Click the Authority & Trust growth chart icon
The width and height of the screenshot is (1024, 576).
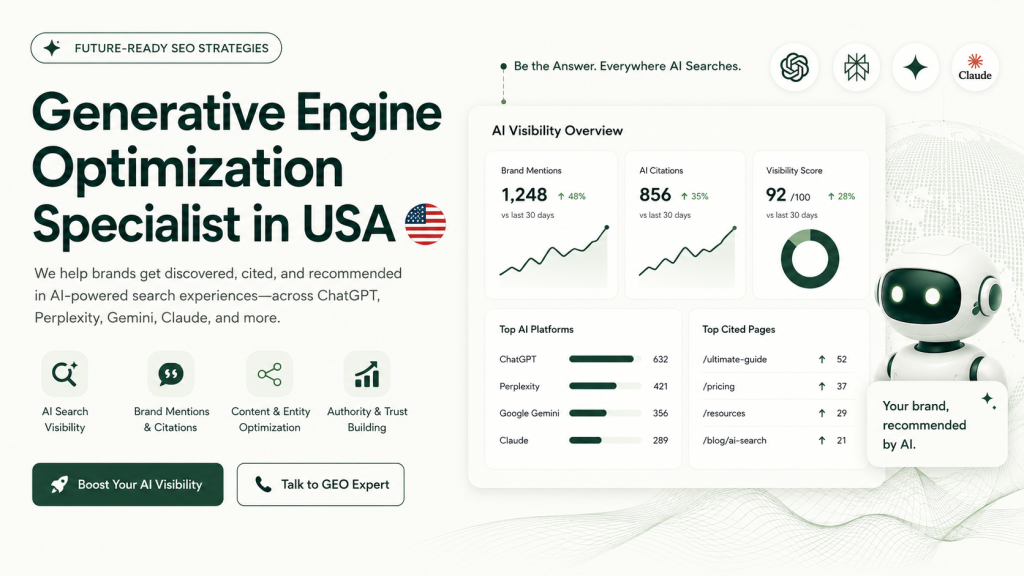pyautogui.click(x=366, y=374)
